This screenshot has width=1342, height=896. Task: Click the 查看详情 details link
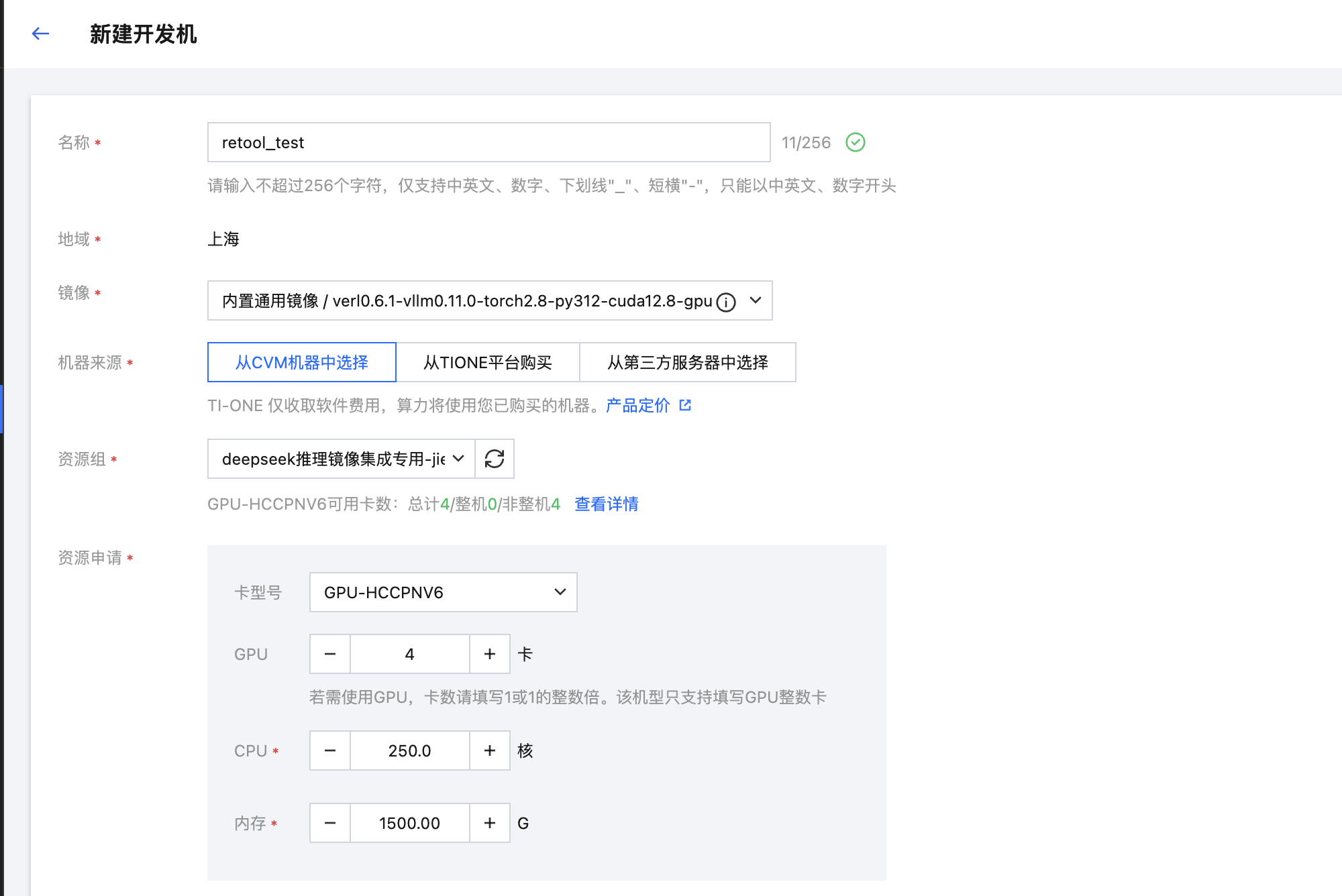[x=607, y=504]
